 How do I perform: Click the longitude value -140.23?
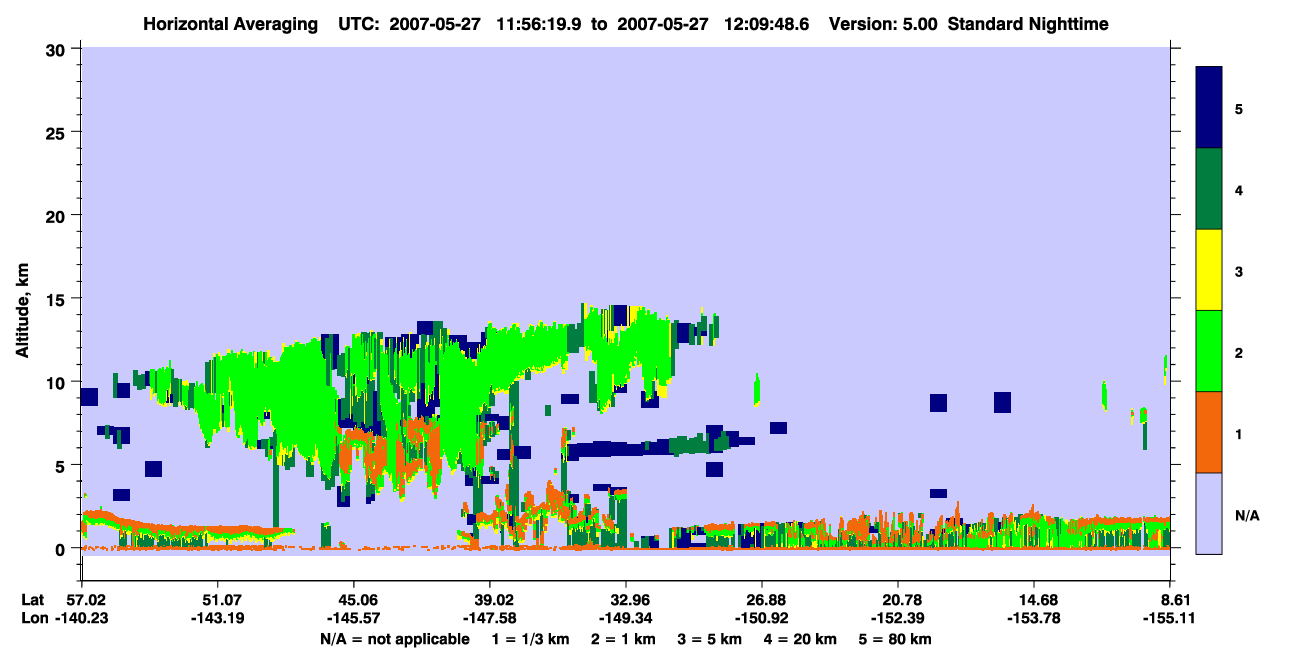82,619
